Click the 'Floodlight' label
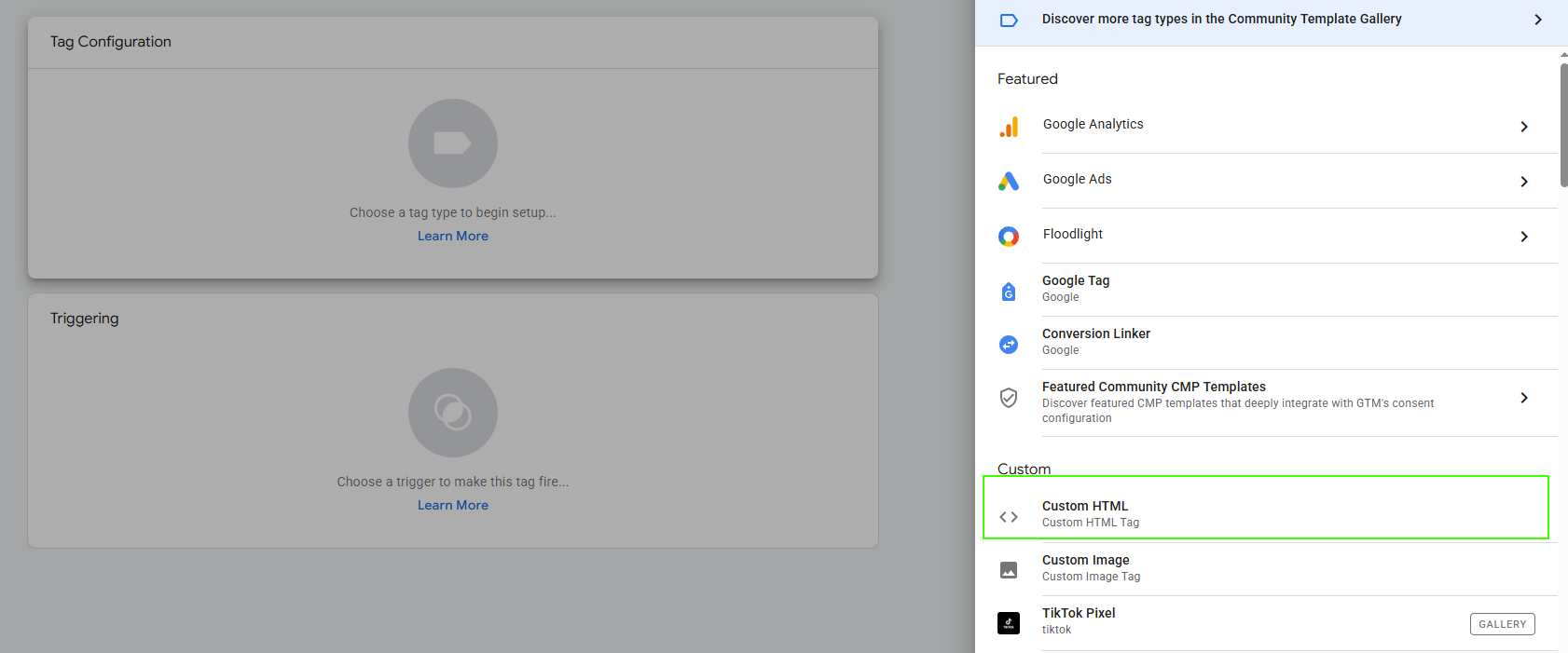 (1073, 235)
